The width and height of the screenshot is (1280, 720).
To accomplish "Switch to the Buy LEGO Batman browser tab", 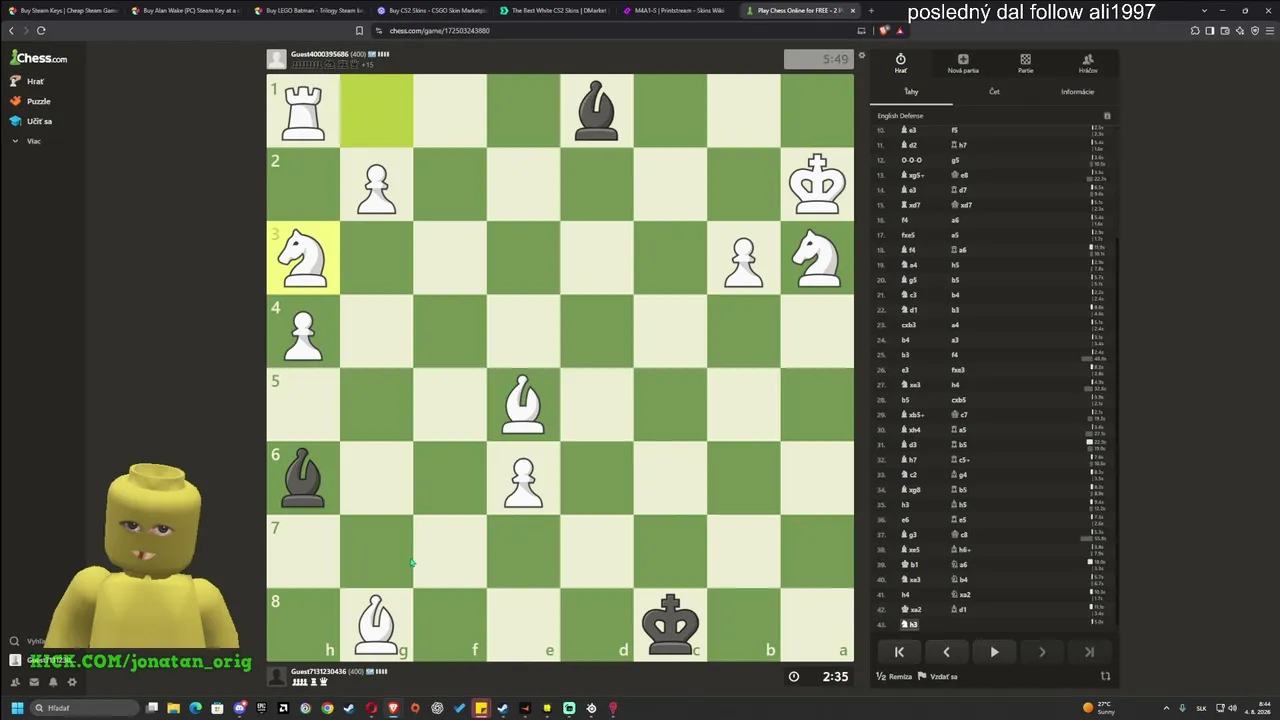I will coord(309,10).
